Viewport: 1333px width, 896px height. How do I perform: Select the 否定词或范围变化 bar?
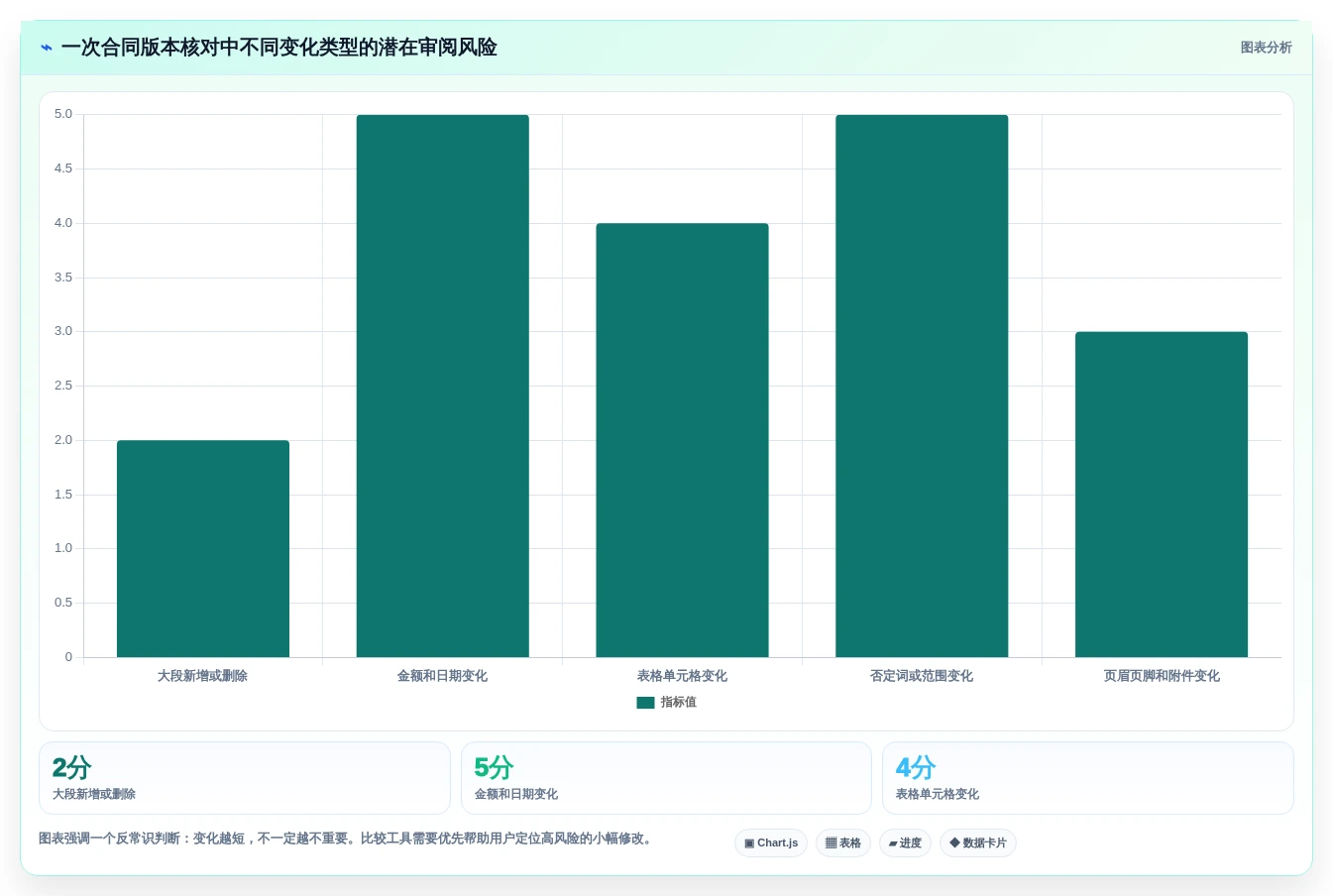click(x=922, y=386)
